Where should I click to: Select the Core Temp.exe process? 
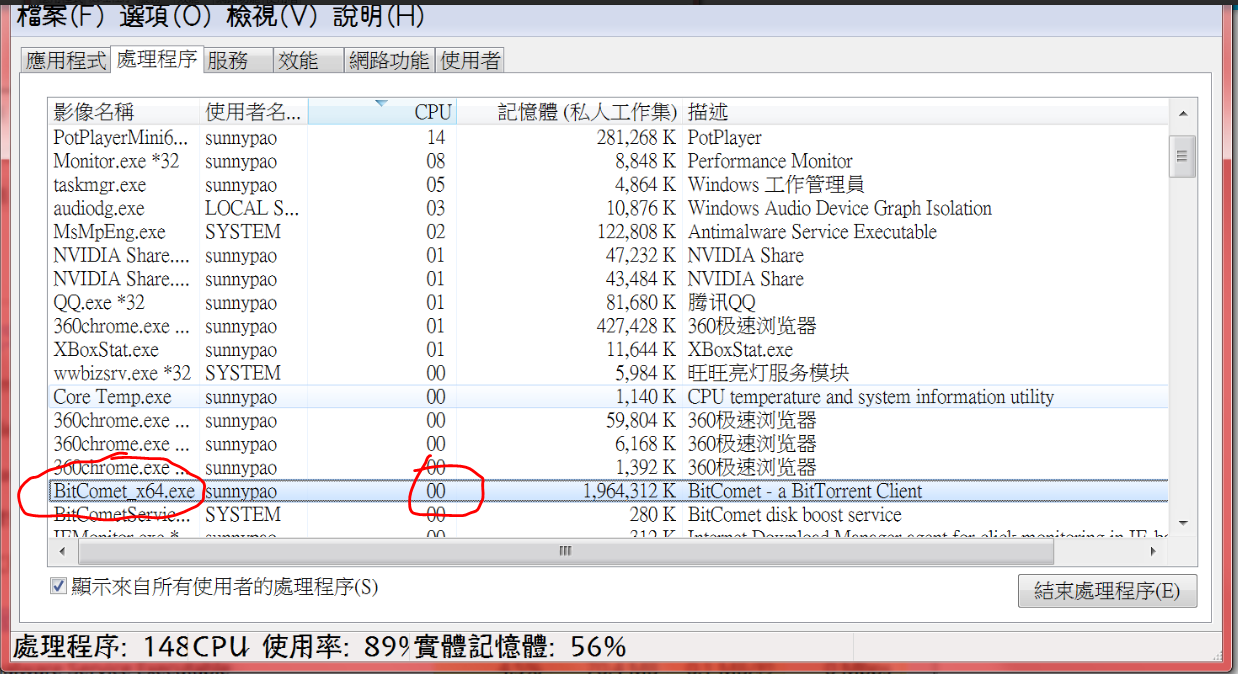click(x=609, y=397)
